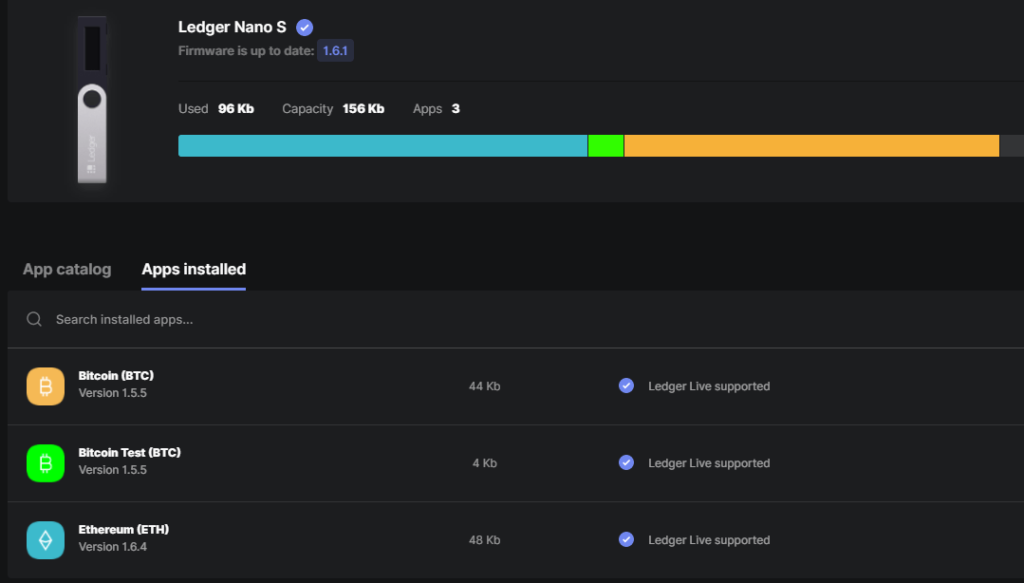1024x583 pixels.
Task: Click the green Bitcoin Test app icon
Action: point(45,463)
